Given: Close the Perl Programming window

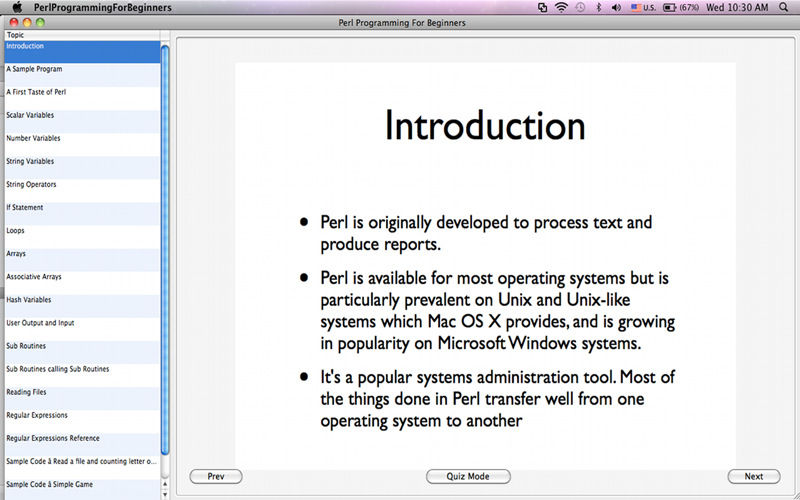Looking at the screenshot, I should (x=14, y=22).
